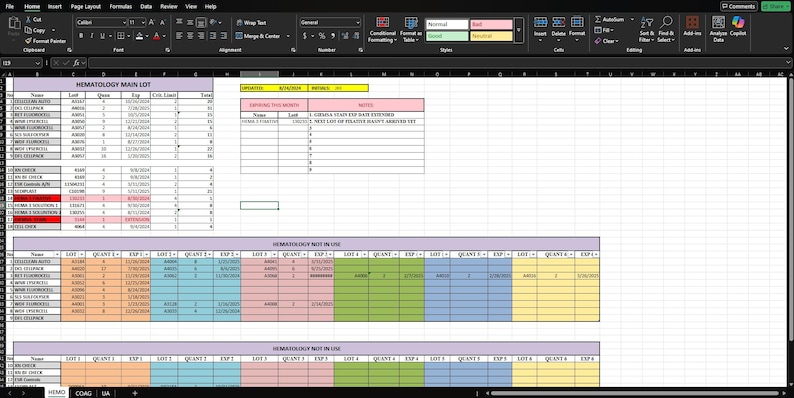Apply the Comma Style format
This screenshot has width=794, height=398.
333,36
